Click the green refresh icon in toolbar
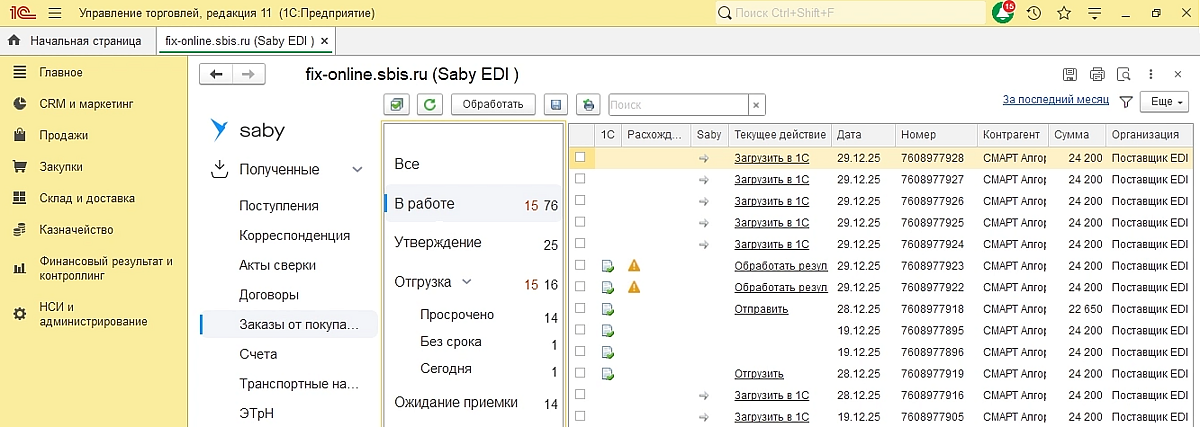This screenshot has width=1200, height=427. [430, 104]
